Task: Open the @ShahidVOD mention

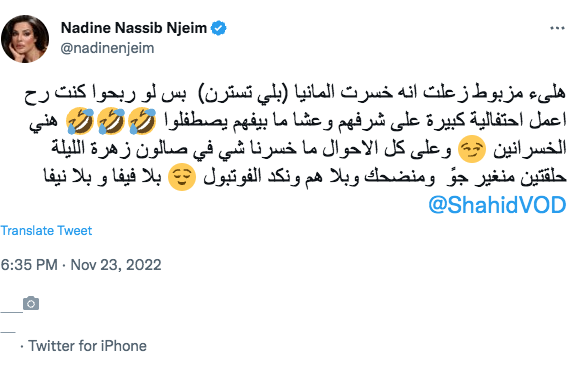Action: pos(497,205)
